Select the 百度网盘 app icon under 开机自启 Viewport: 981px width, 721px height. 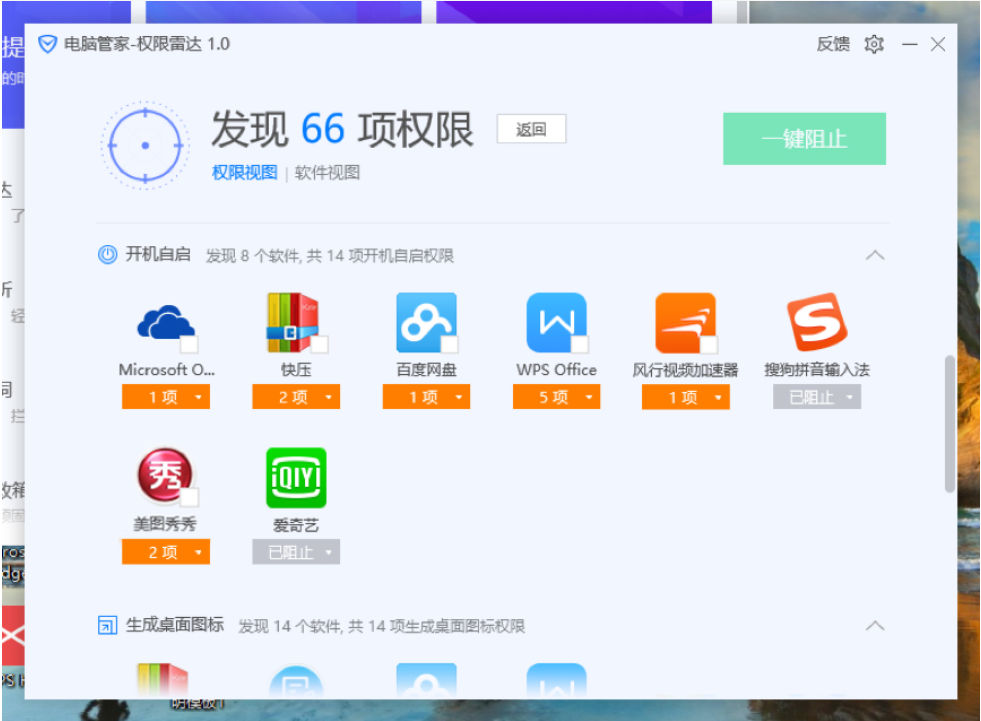tap(426, 323)
